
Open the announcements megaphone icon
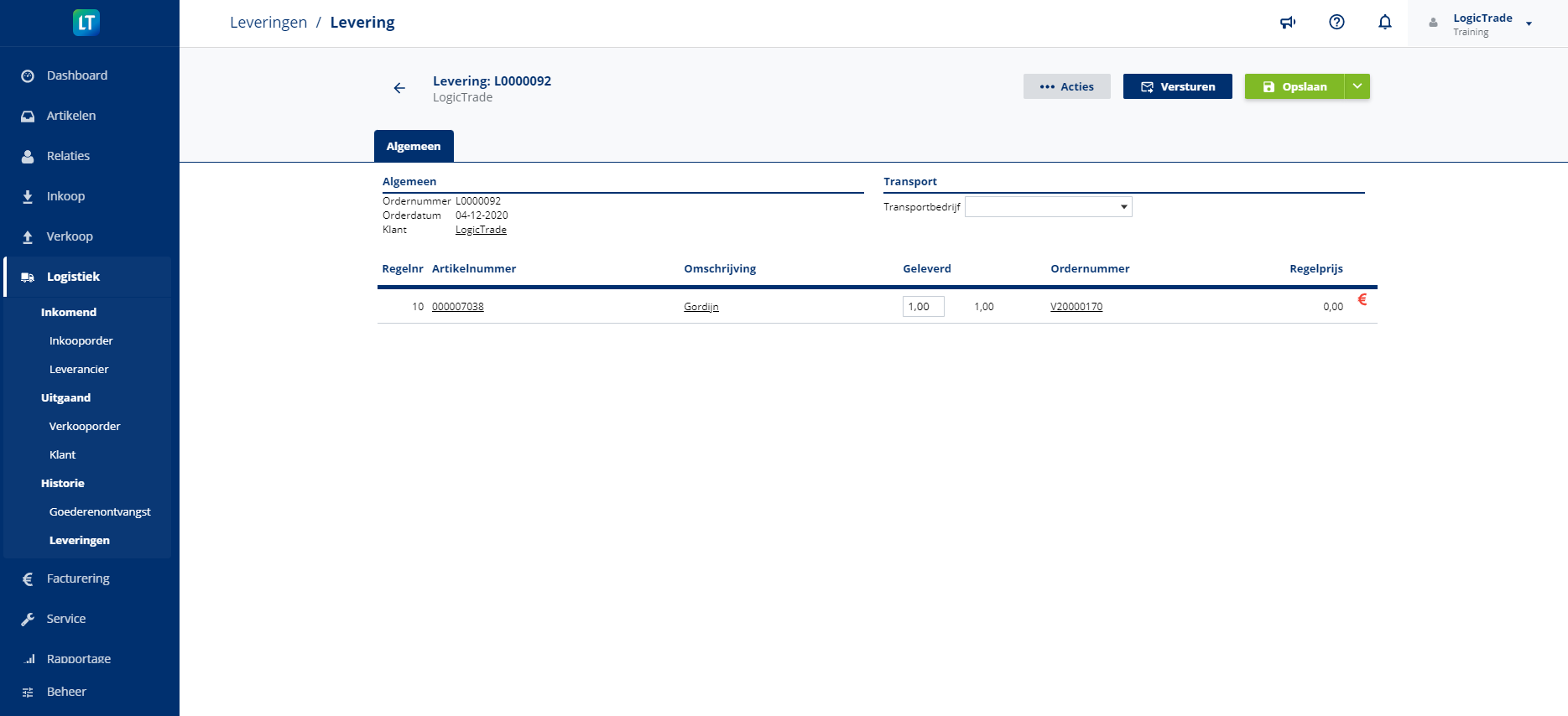1288,23
